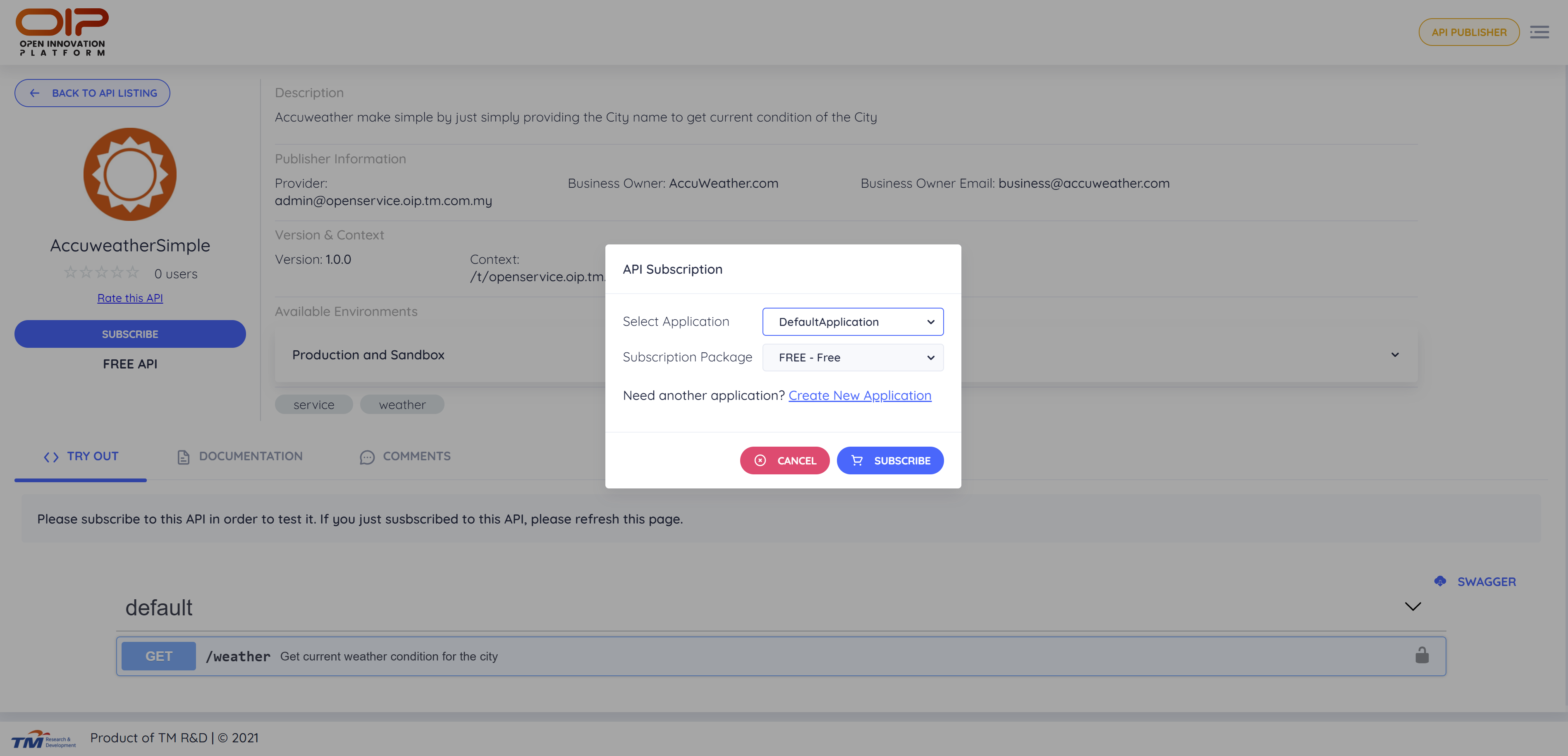Screen dimensions: 1568x756
Task: Click the API Publisher button icon
Action: [x=1468, y=31]
